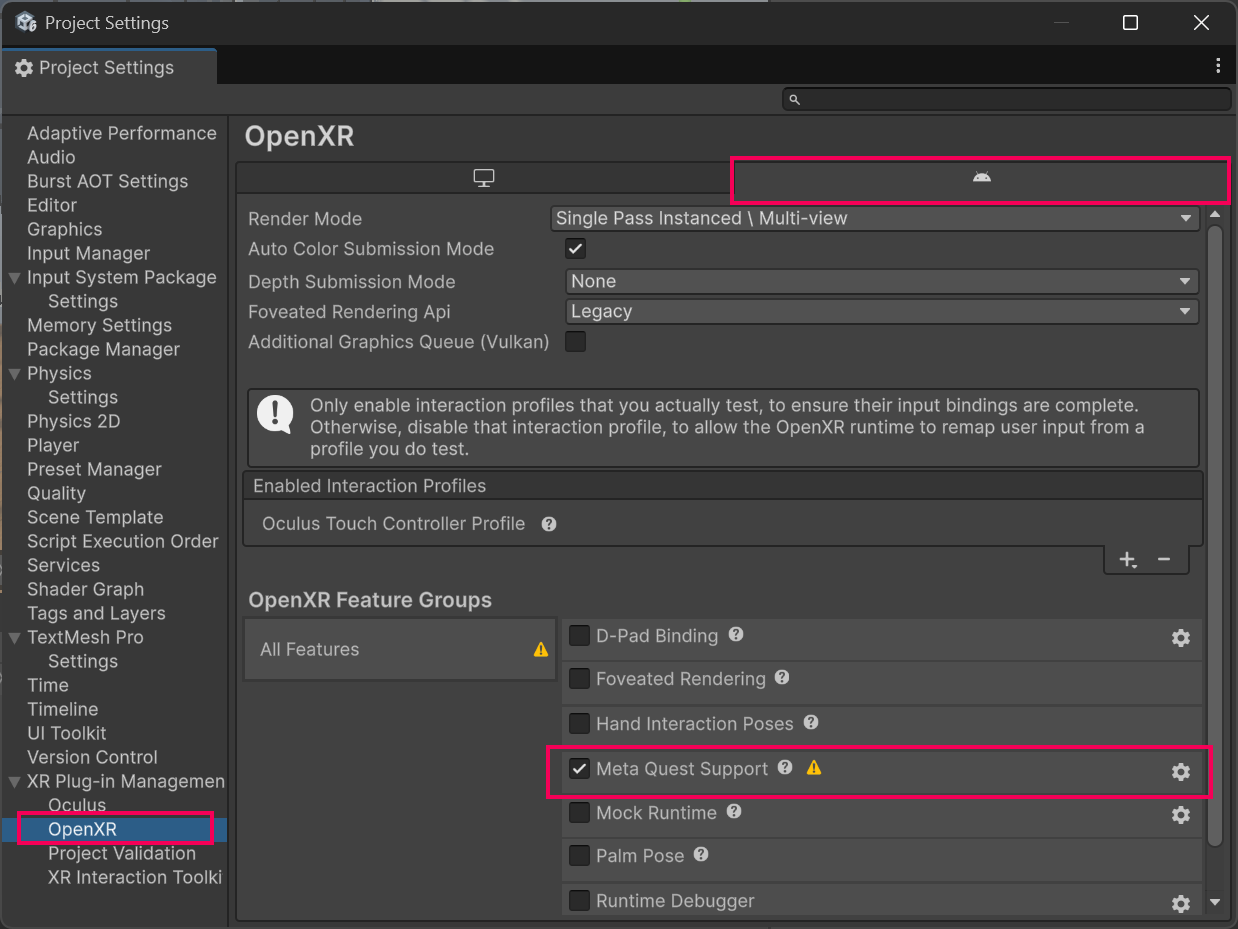Screen dimensions: 1238x929
Task: Open Meta Quest Support settings gear
Action: (1181, 772)
